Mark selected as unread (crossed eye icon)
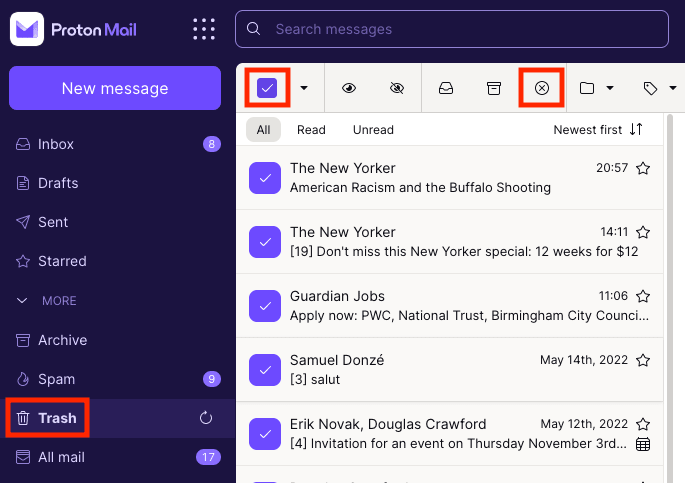 (397, 88)
